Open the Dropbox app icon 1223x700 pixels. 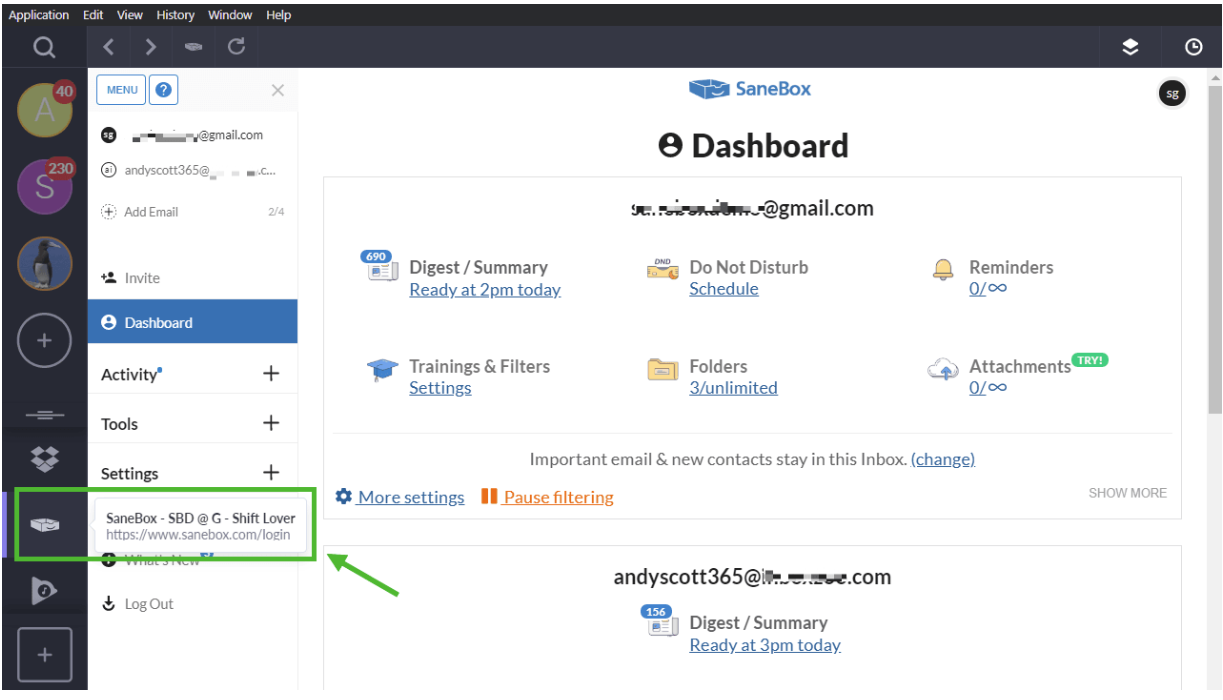(x=44, y=458)
